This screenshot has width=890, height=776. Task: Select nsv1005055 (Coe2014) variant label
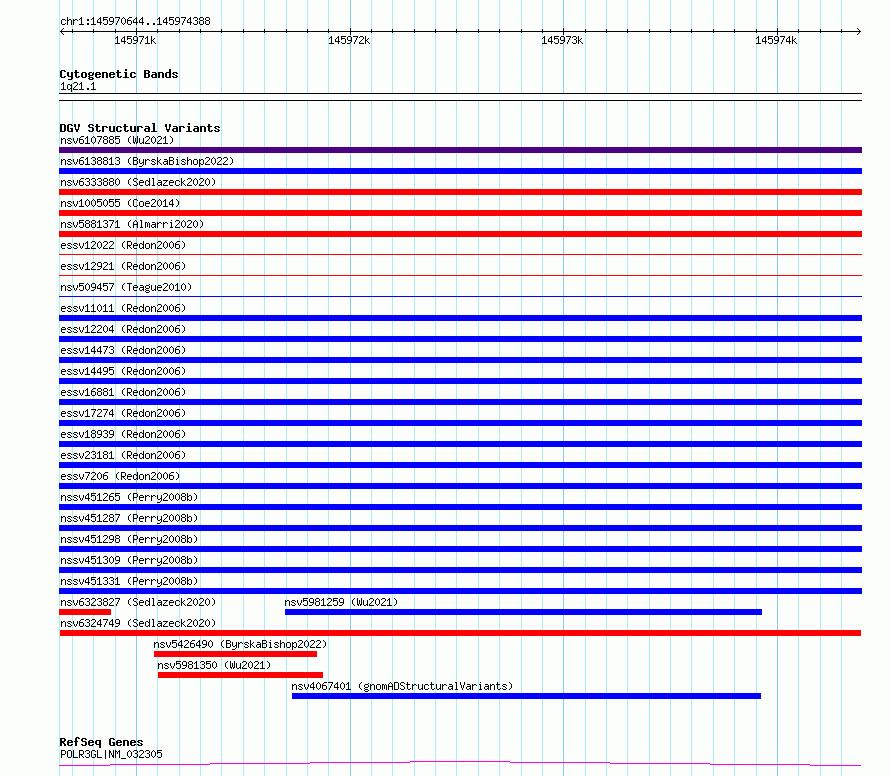point(120,203)
